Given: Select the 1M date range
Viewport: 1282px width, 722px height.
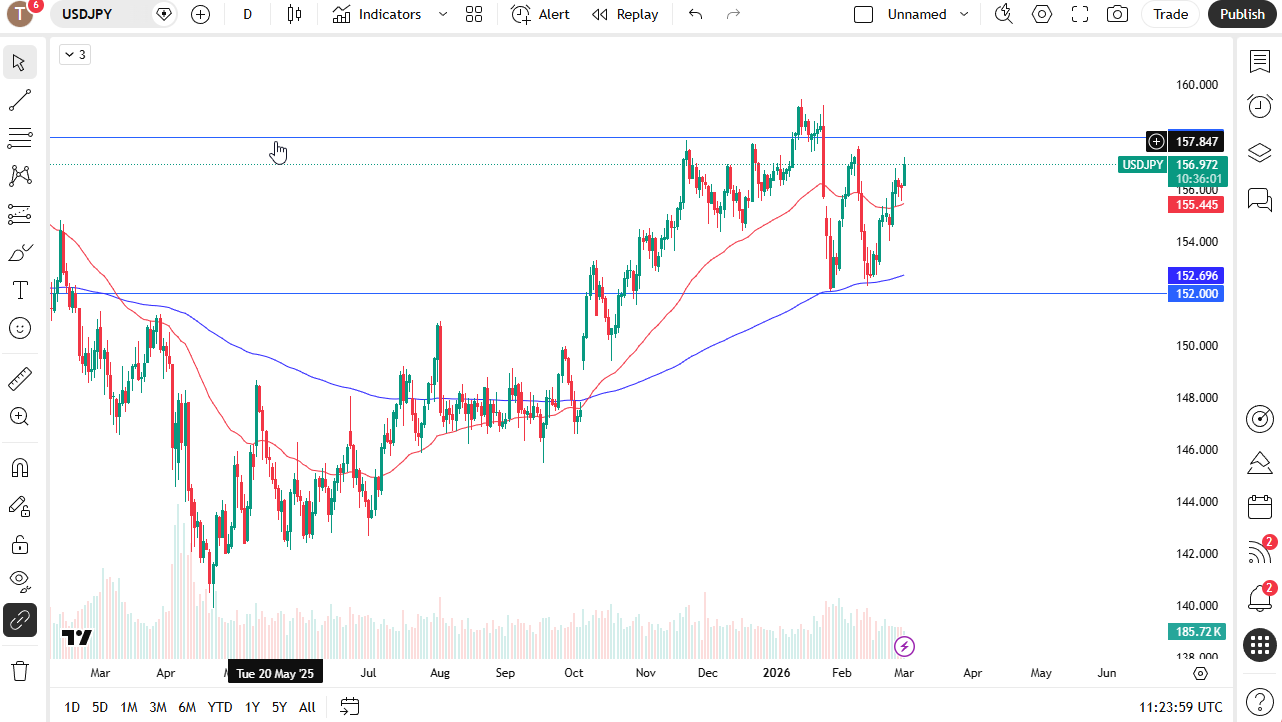Looking at the screenshot, I should 129,707.
